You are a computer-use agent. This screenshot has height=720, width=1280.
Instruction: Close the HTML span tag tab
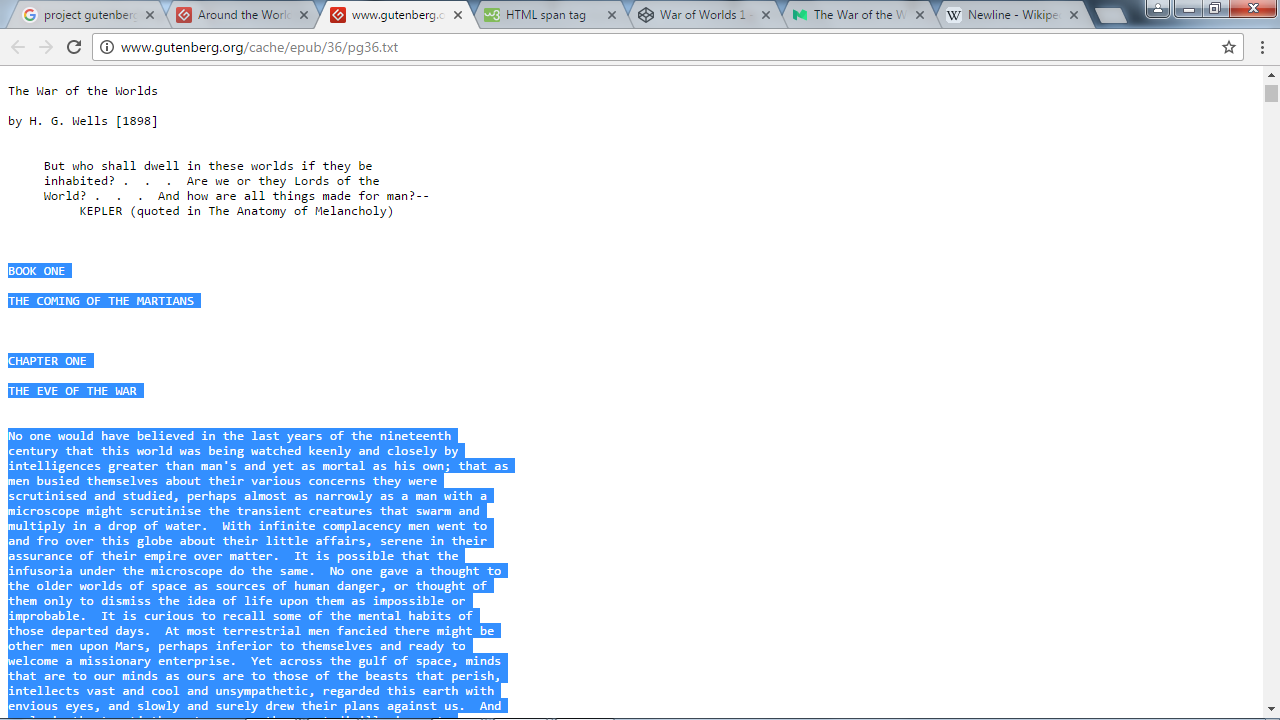point(612,15)
